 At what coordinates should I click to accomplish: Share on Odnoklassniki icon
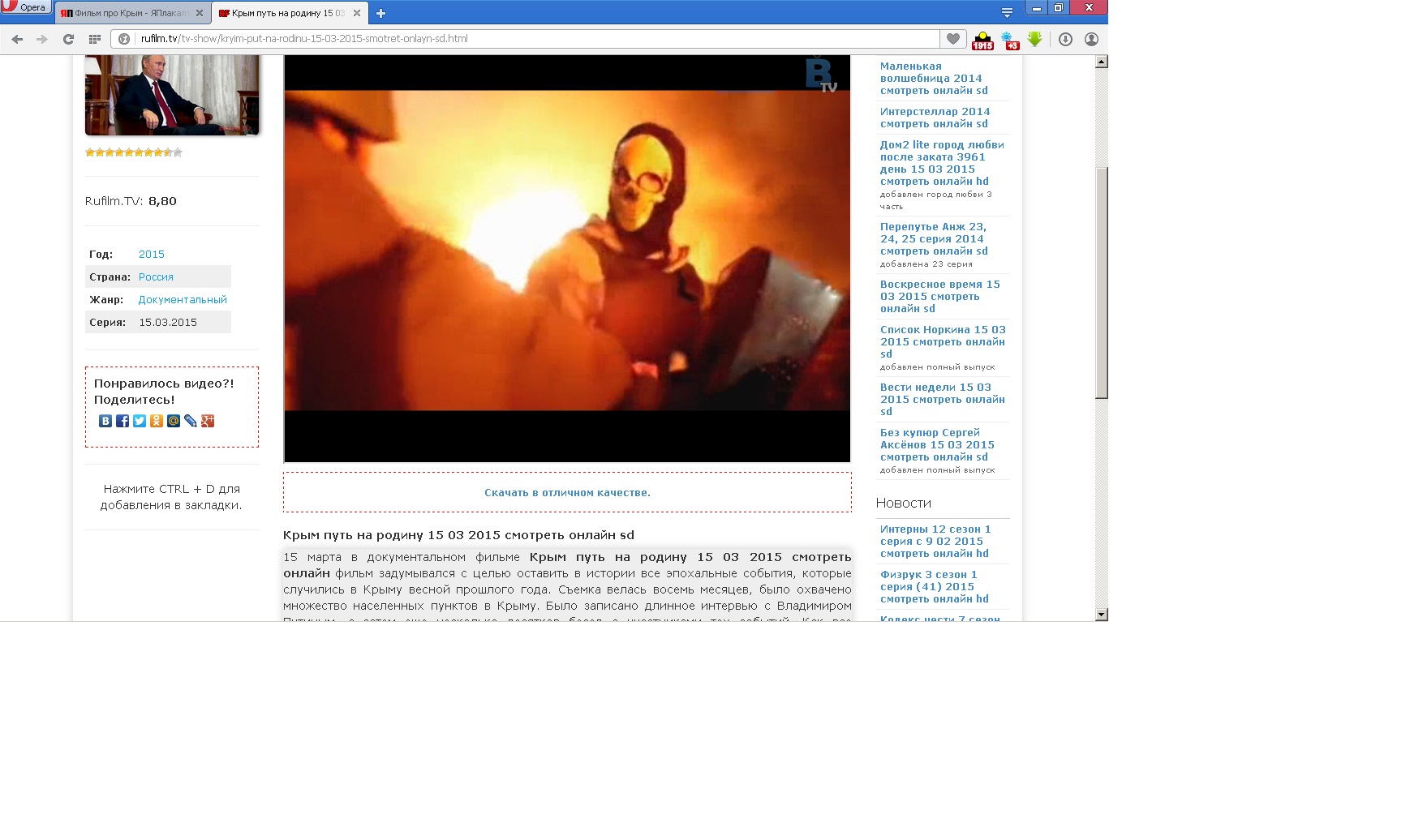pos(157,421)
